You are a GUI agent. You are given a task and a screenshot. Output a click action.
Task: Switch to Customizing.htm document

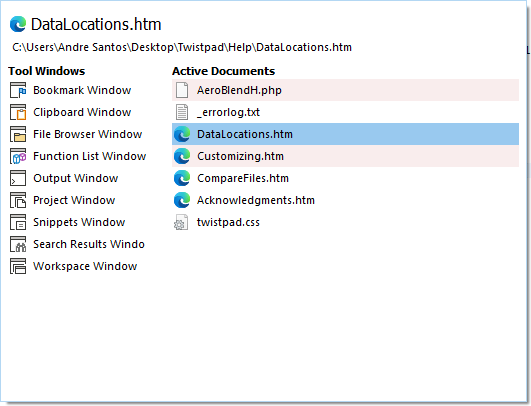point(345,156)
